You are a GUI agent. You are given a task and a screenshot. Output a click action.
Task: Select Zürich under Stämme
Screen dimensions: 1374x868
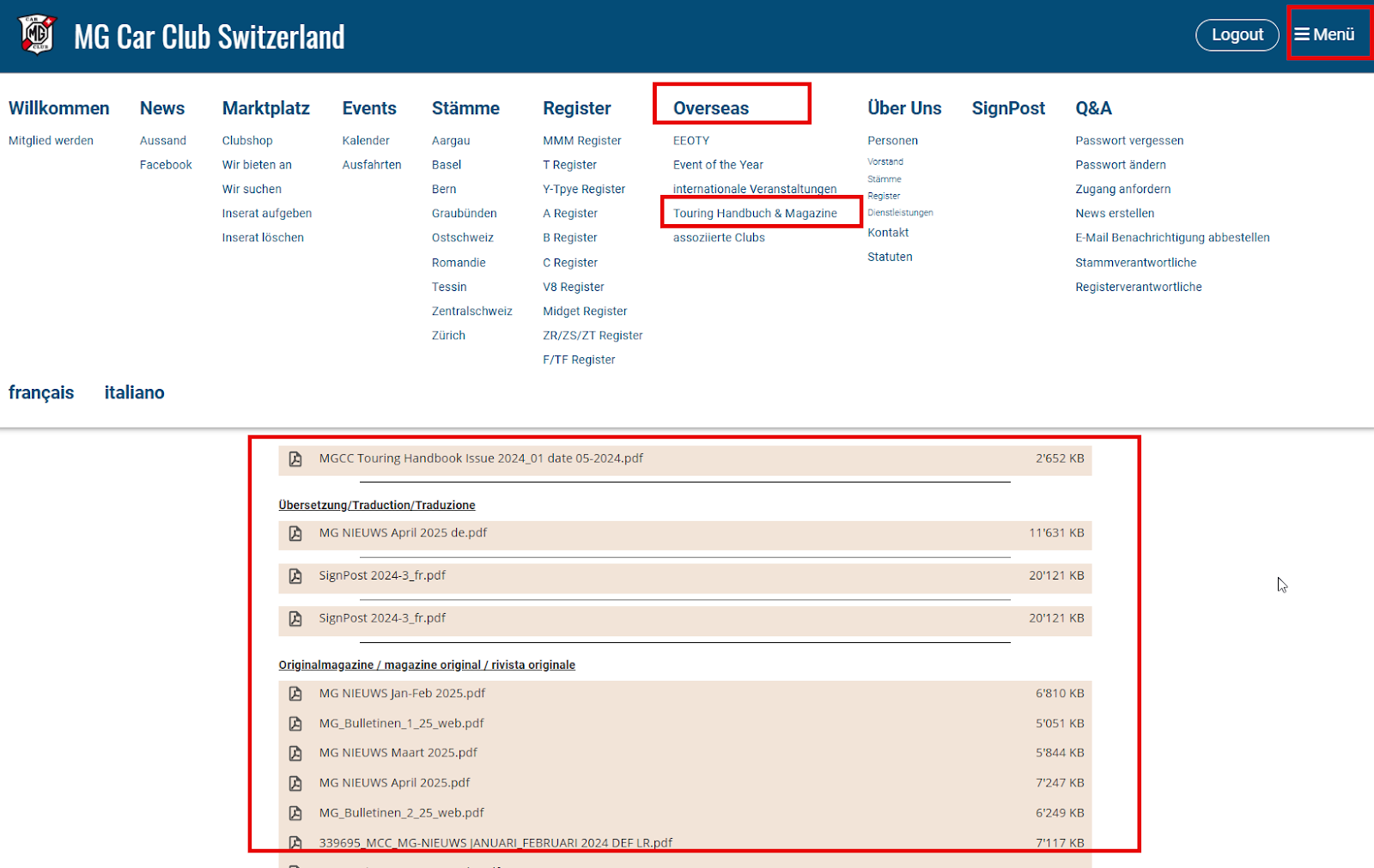448,336
